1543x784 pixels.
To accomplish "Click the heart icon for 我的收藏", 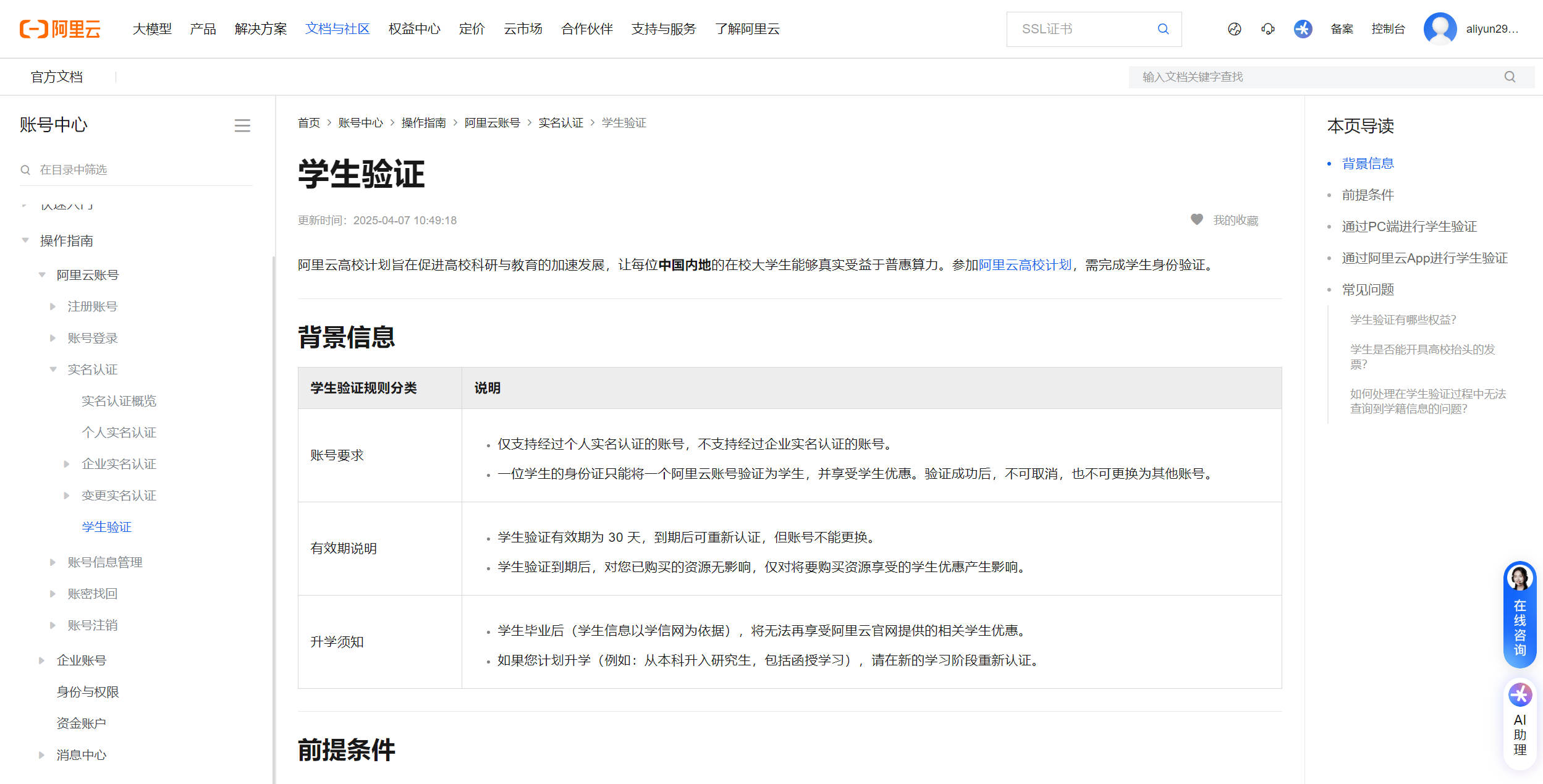I will (x=1197, y=220).
